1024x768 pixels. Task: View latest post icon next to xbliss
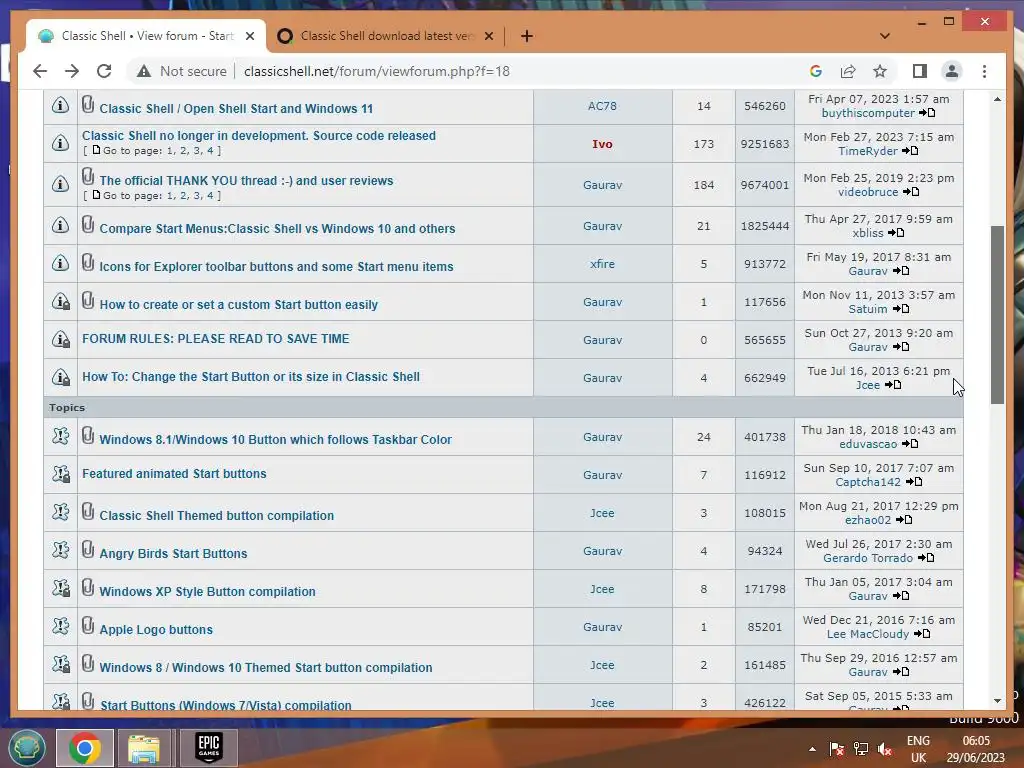point(896,233)
